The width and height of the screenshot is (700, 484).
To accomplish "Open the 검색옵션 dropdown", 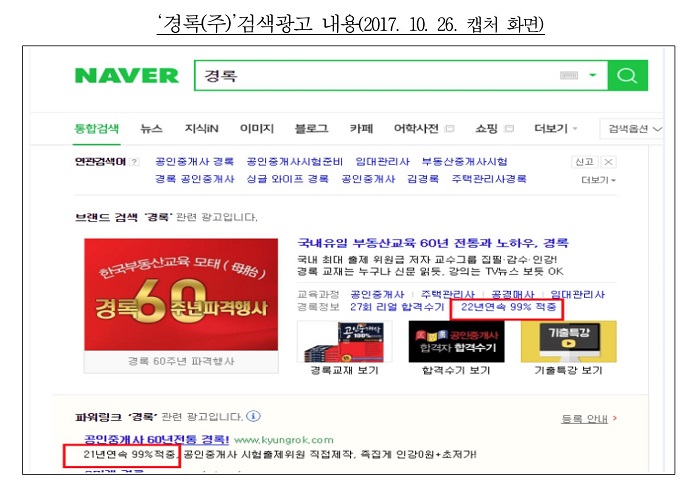I will (x=634, y=129).
